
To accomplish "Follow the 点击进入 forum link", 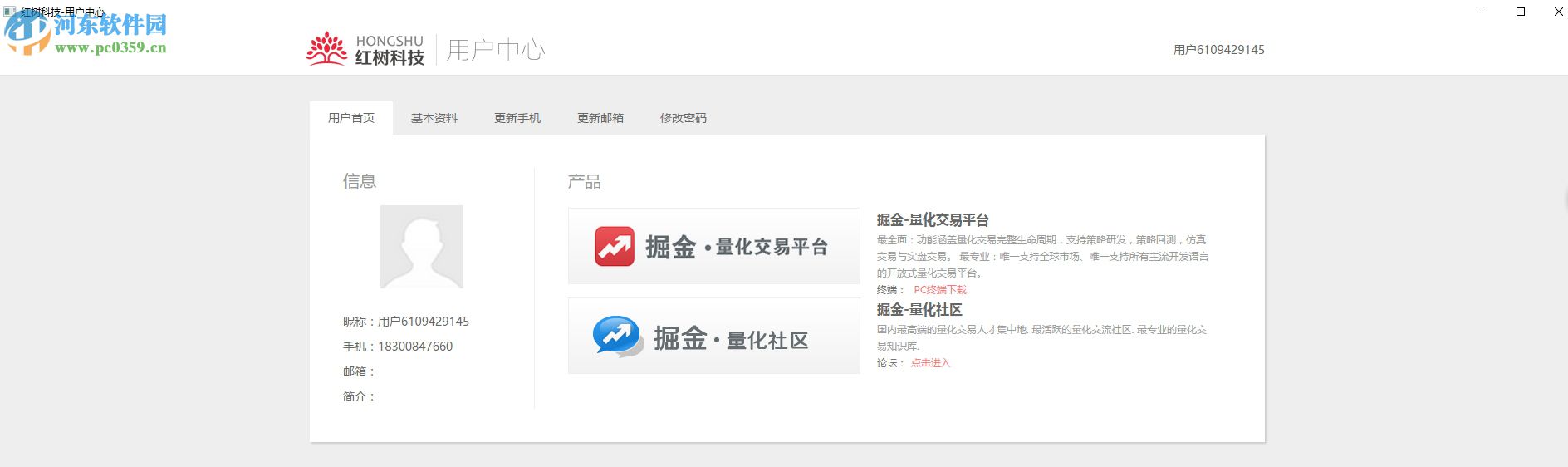I will tap(930, 363).
